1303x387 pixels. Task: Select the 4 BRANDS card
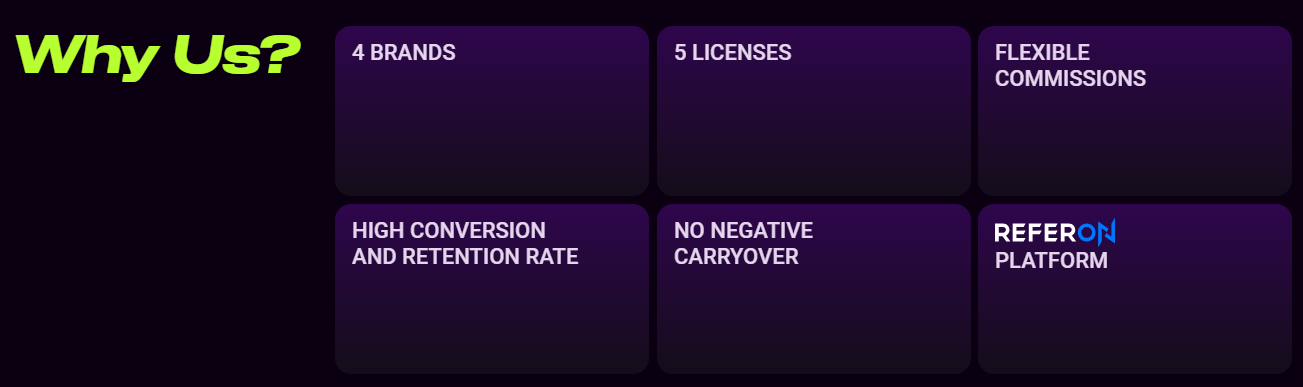pyautogui.click(x=492, y=111)
